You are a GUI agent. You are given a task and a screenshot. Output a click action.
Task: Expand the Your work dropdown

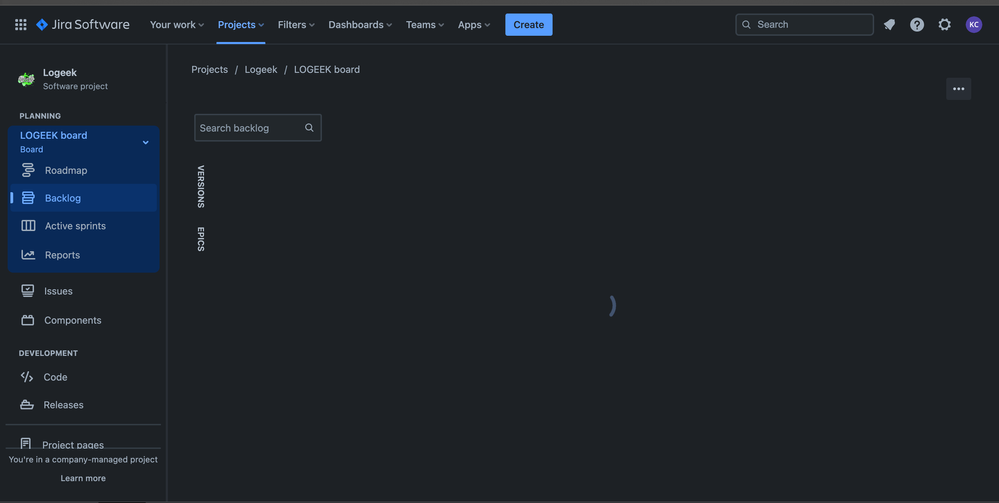point(177,25)
